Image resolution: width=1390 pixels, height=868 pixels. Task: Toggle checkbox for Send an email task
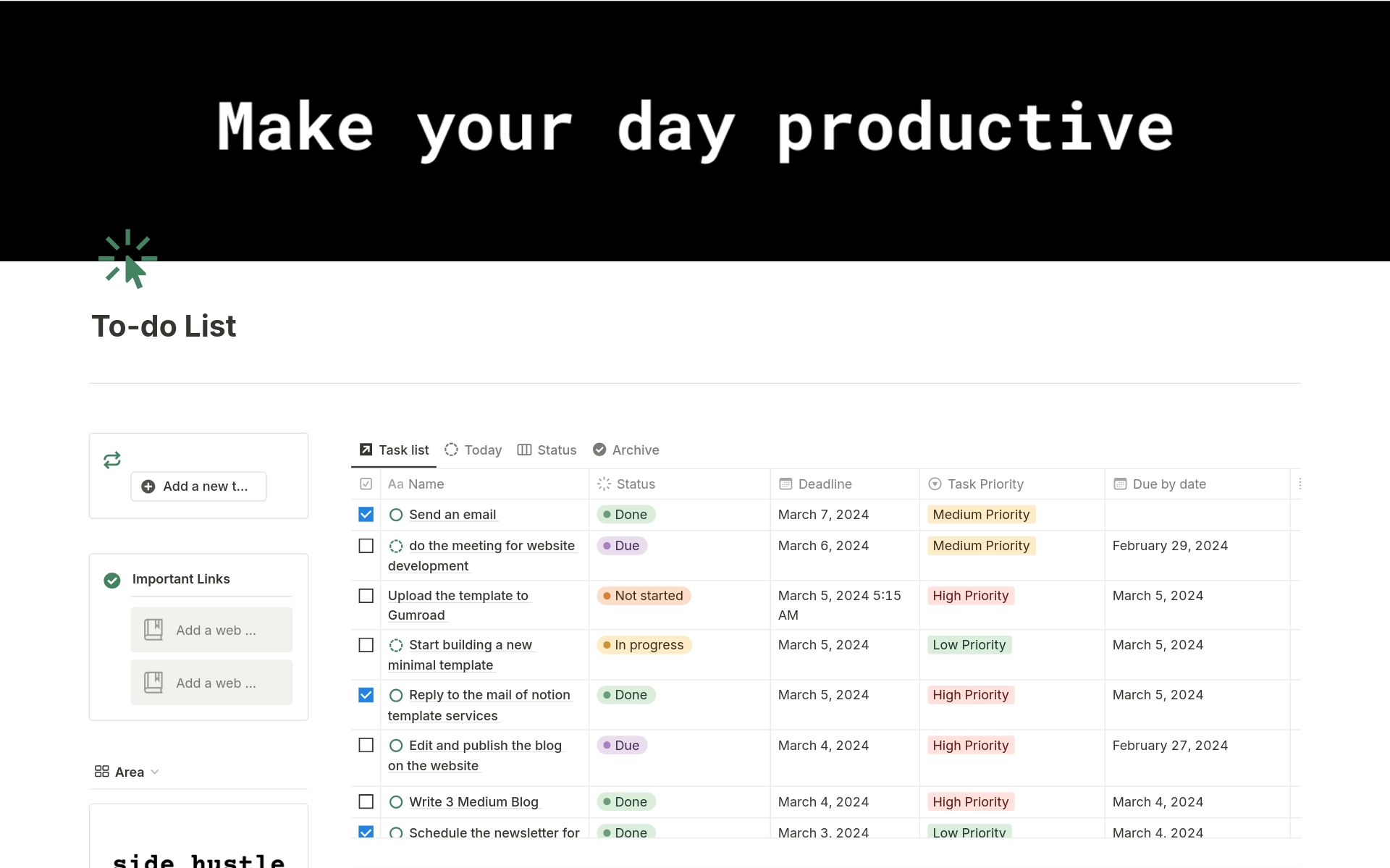click(366, 513)
